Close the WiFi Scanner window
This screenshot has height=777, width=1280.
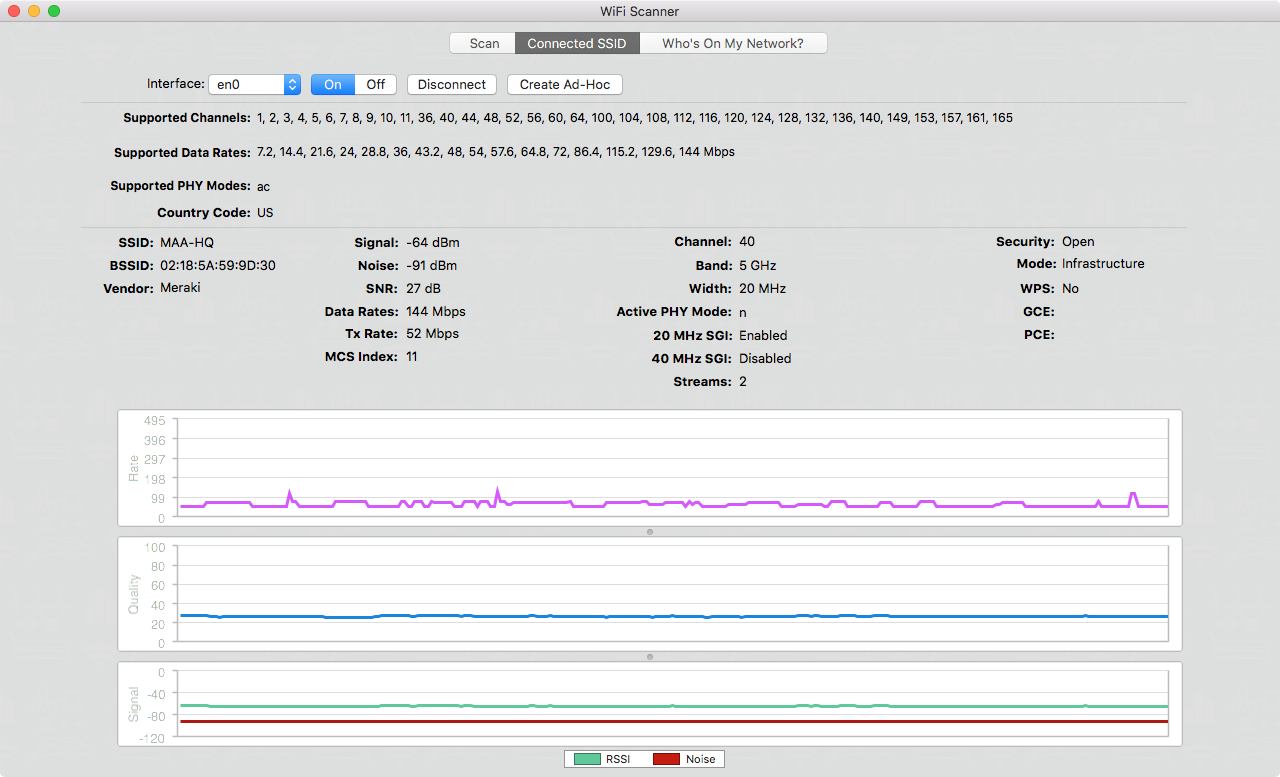point(14,11)
